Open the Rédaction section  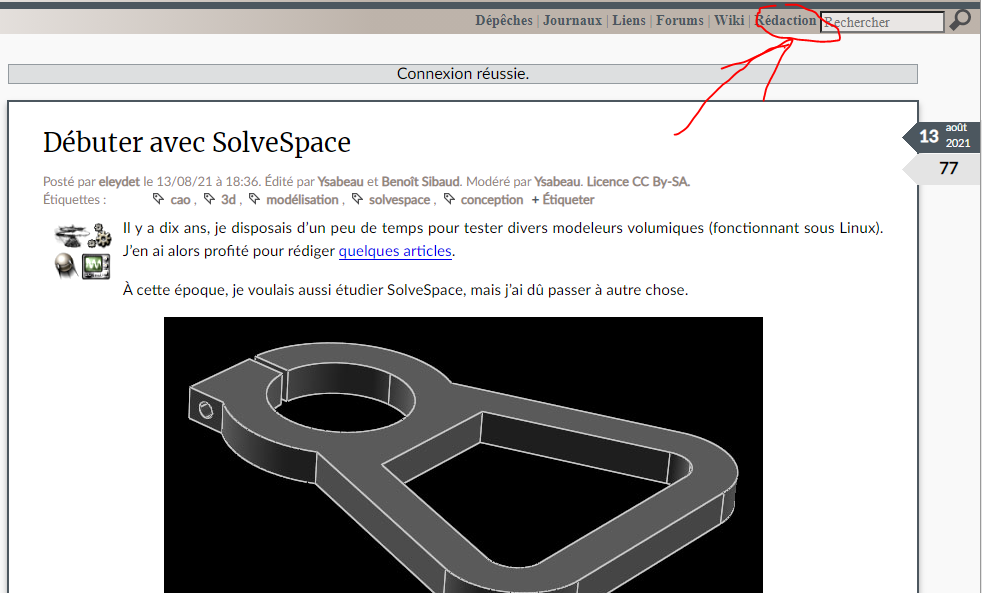pos(786,21)
